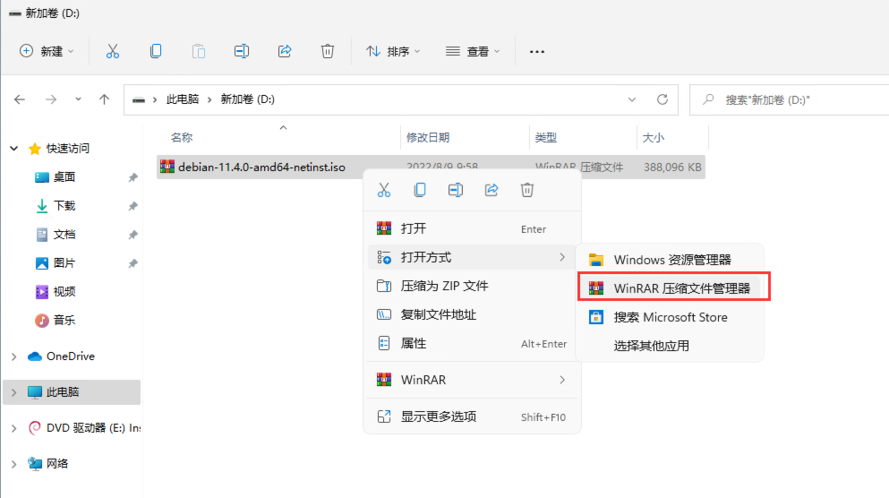The width and height of the screenshot is (889, 498).
Task: Select debian-11.4.0-amd64-netinst.iso file
Action: (x=261, y=167)
